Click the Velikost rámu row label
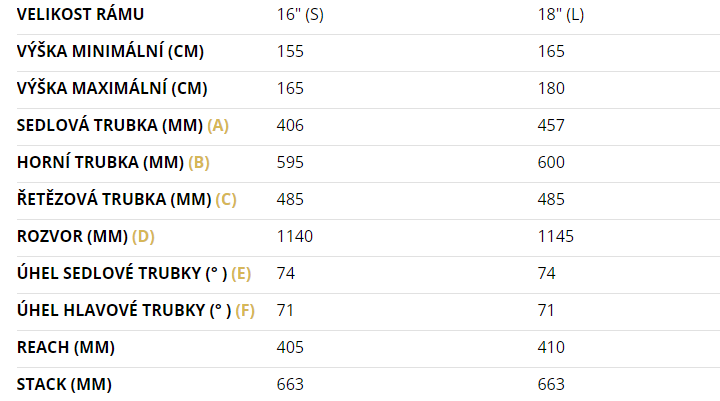The image size is (720, 401). pyautogui.click(x=80, y=15)
